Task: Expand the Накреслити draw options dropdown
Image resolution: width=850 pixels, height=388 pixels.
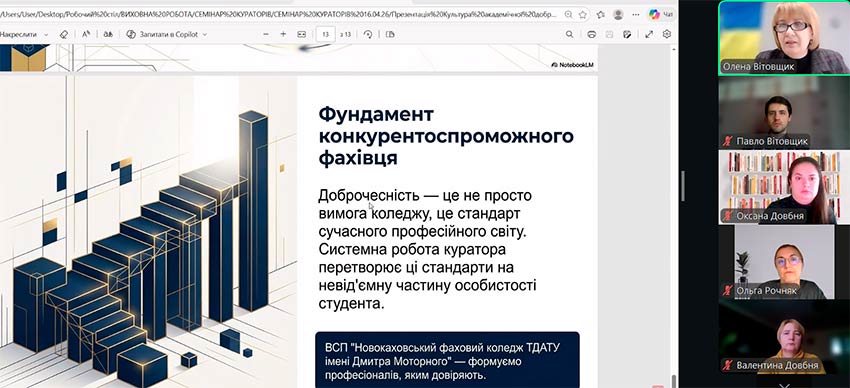Action: click(46, 34)
